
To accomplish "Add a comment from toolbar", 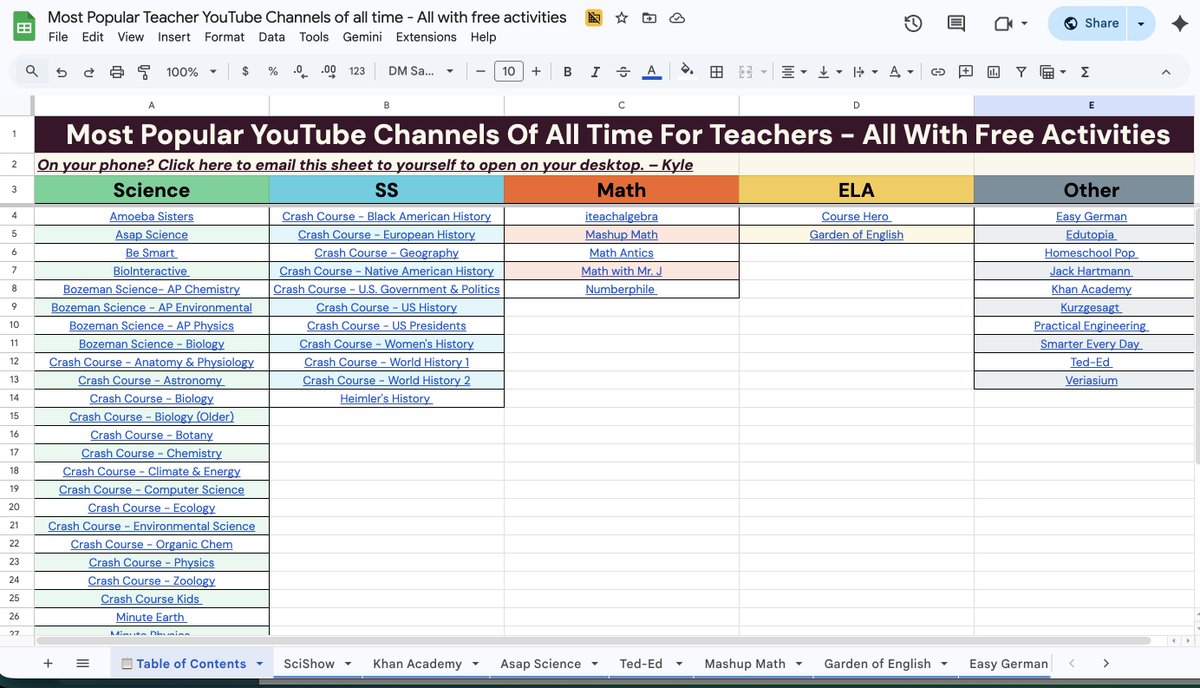I will point(966,72).
